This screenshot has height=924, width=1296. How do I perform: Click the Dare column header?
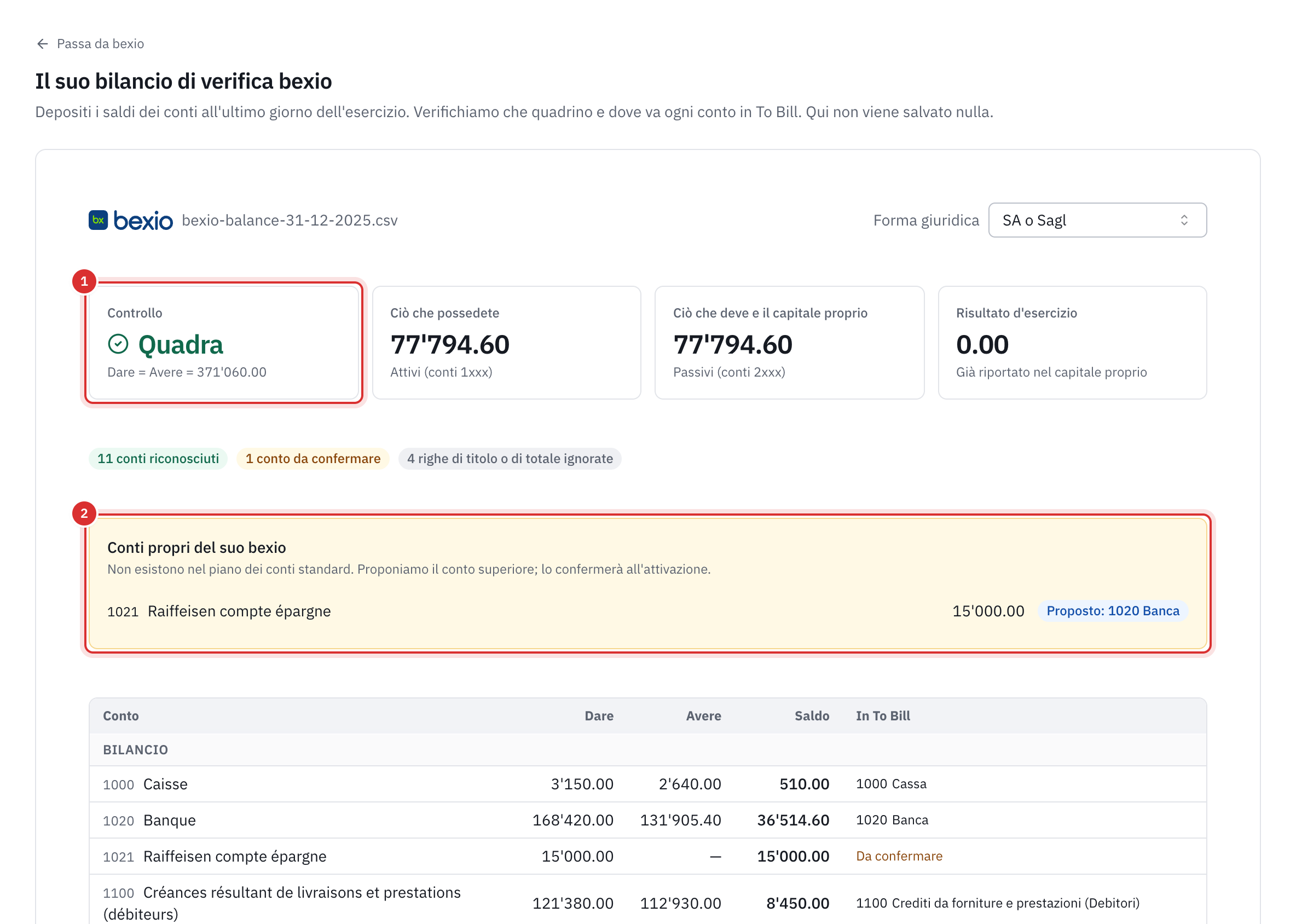(x=599, y=716)
